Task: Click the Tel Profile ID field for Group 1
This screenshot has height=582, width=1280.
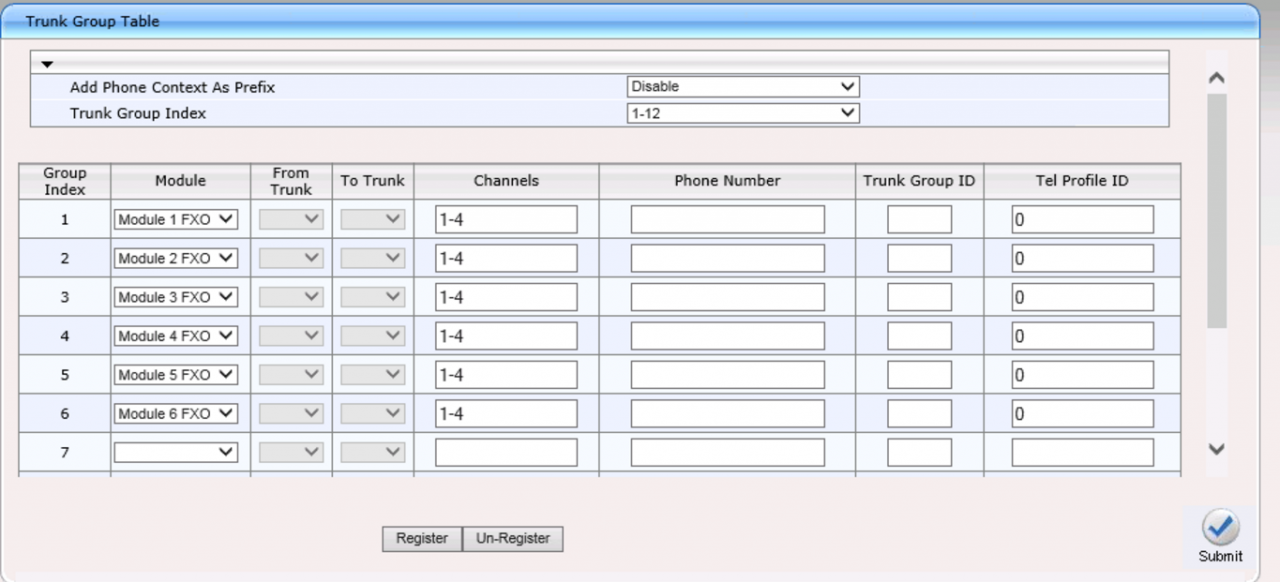Action: point(1083,218)
